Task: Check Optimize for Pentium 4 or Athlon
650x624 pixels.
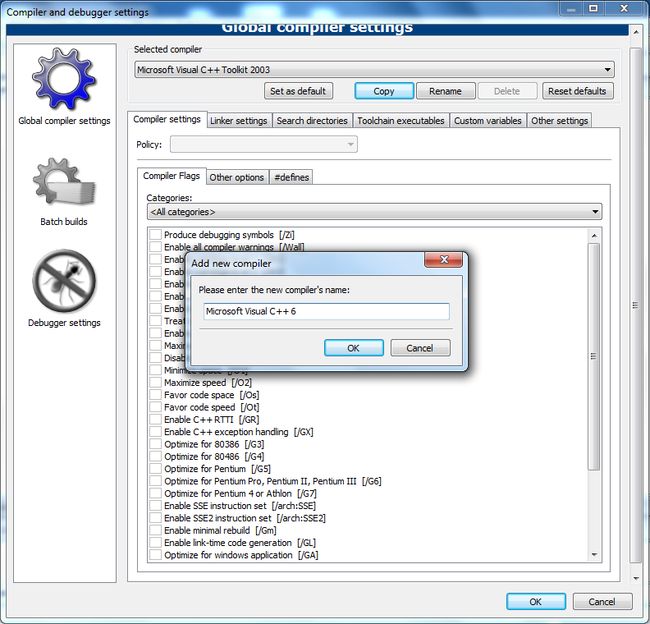Action: click(x=155, y=493)
